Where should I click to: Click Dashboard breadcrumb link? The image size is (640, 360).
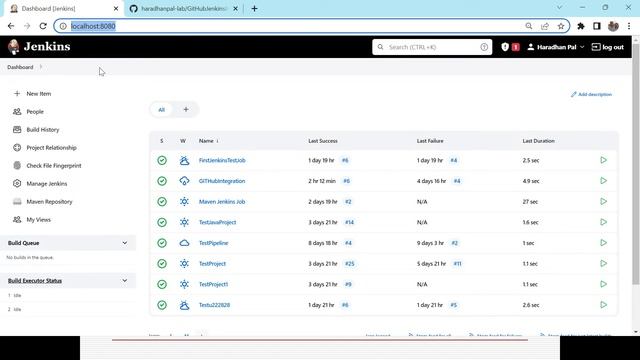click(20, 67)
